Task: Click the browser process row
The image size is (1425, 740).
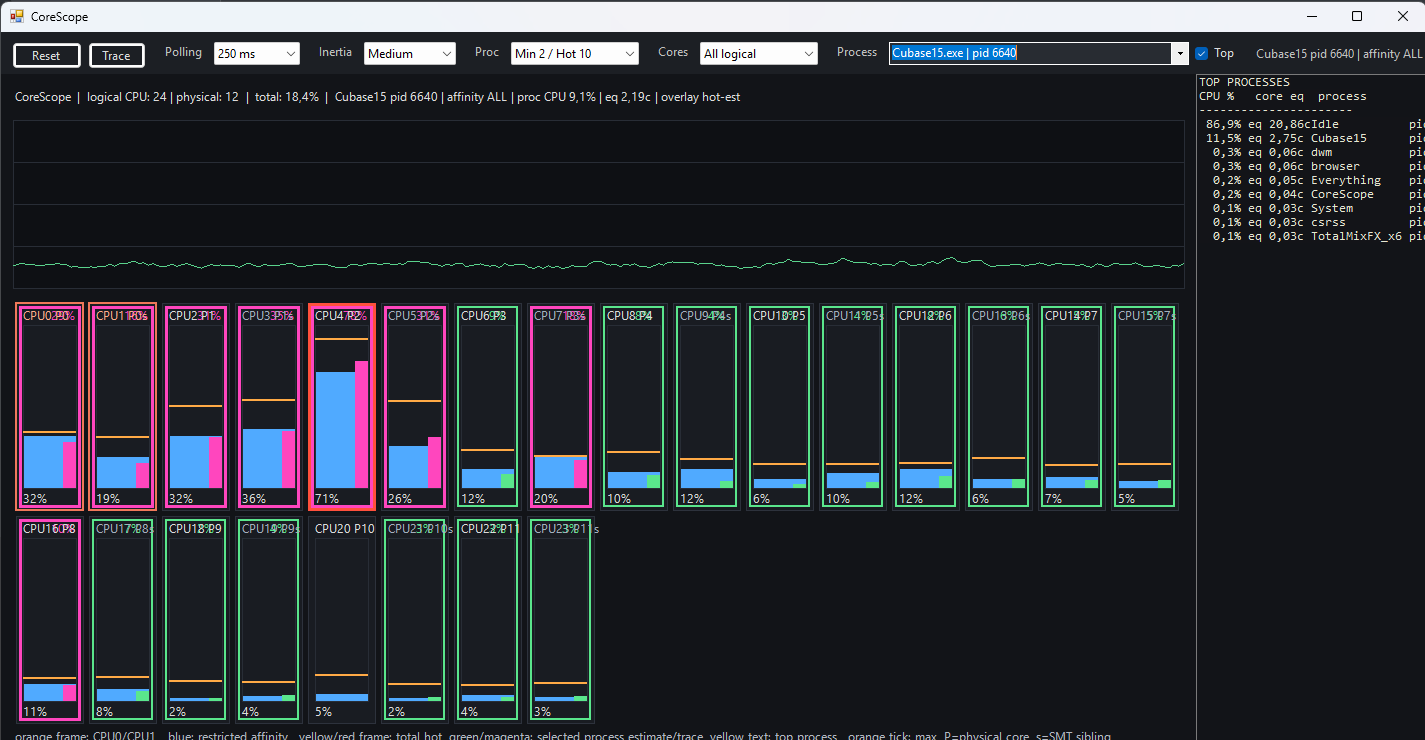Action: click(x=1311, y=166)
